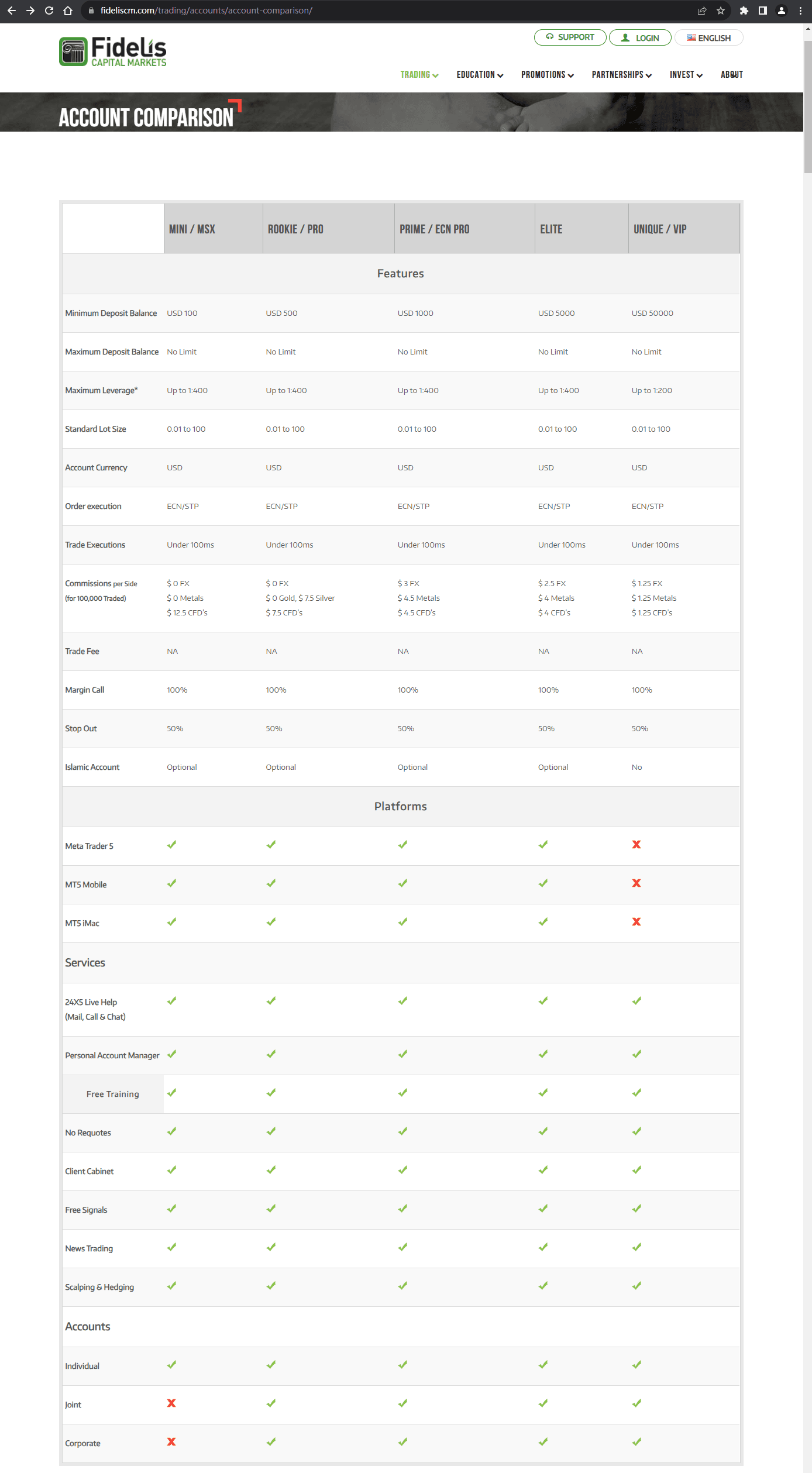Expand the Promotions dropdown menu

click(x=548, y=75)
